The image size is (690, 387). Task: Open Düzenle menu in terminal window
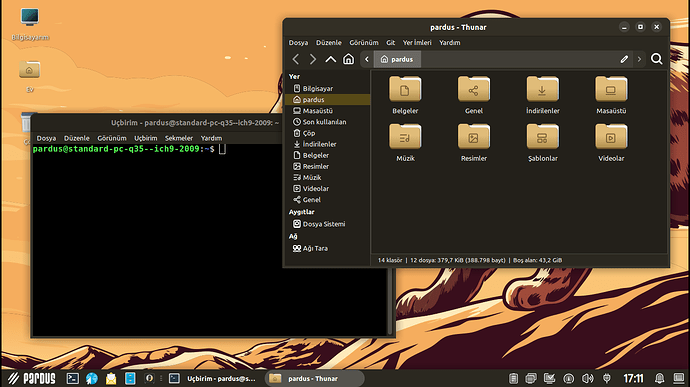[77, 138]
